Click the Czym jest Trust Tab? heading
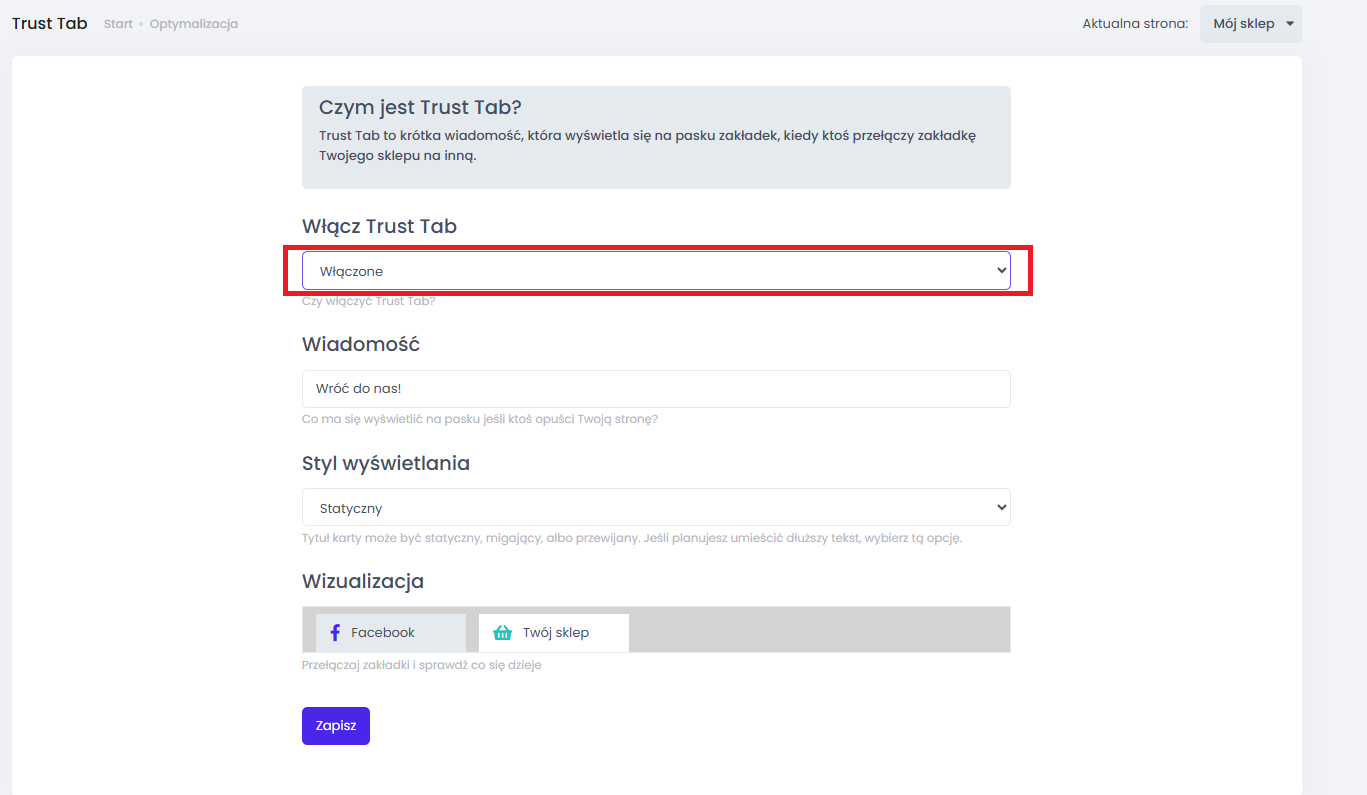1367x795 pixels. pos(420,107)
